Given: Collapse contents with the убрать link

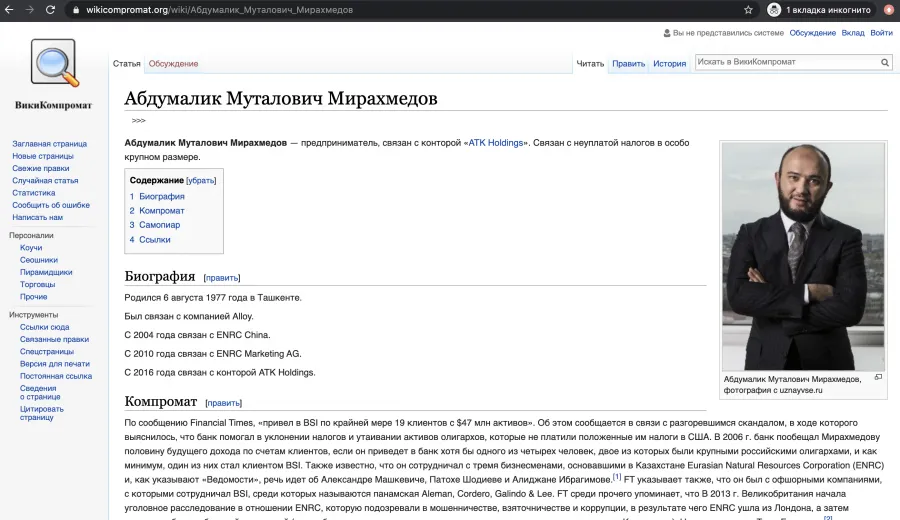Looking at the screenshot, I should click(x=201, y=180).
